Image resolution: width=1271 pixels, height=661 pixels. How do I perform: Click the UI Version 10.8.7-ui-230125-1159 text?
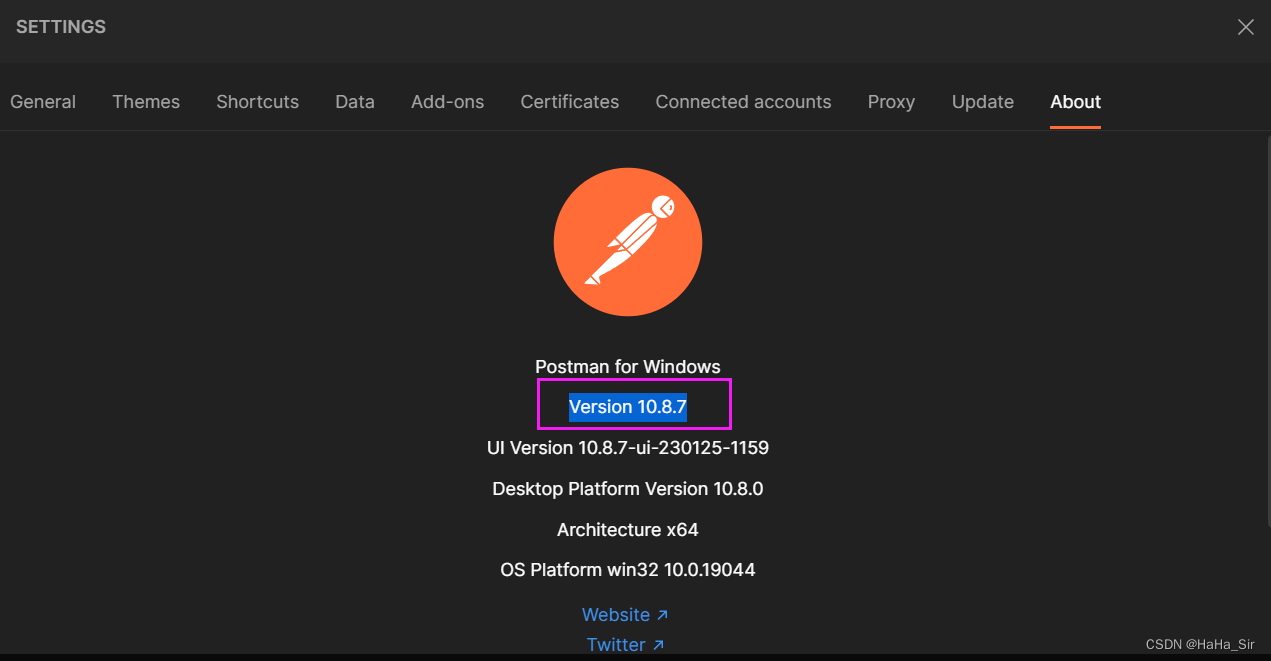tap(628, 448)
